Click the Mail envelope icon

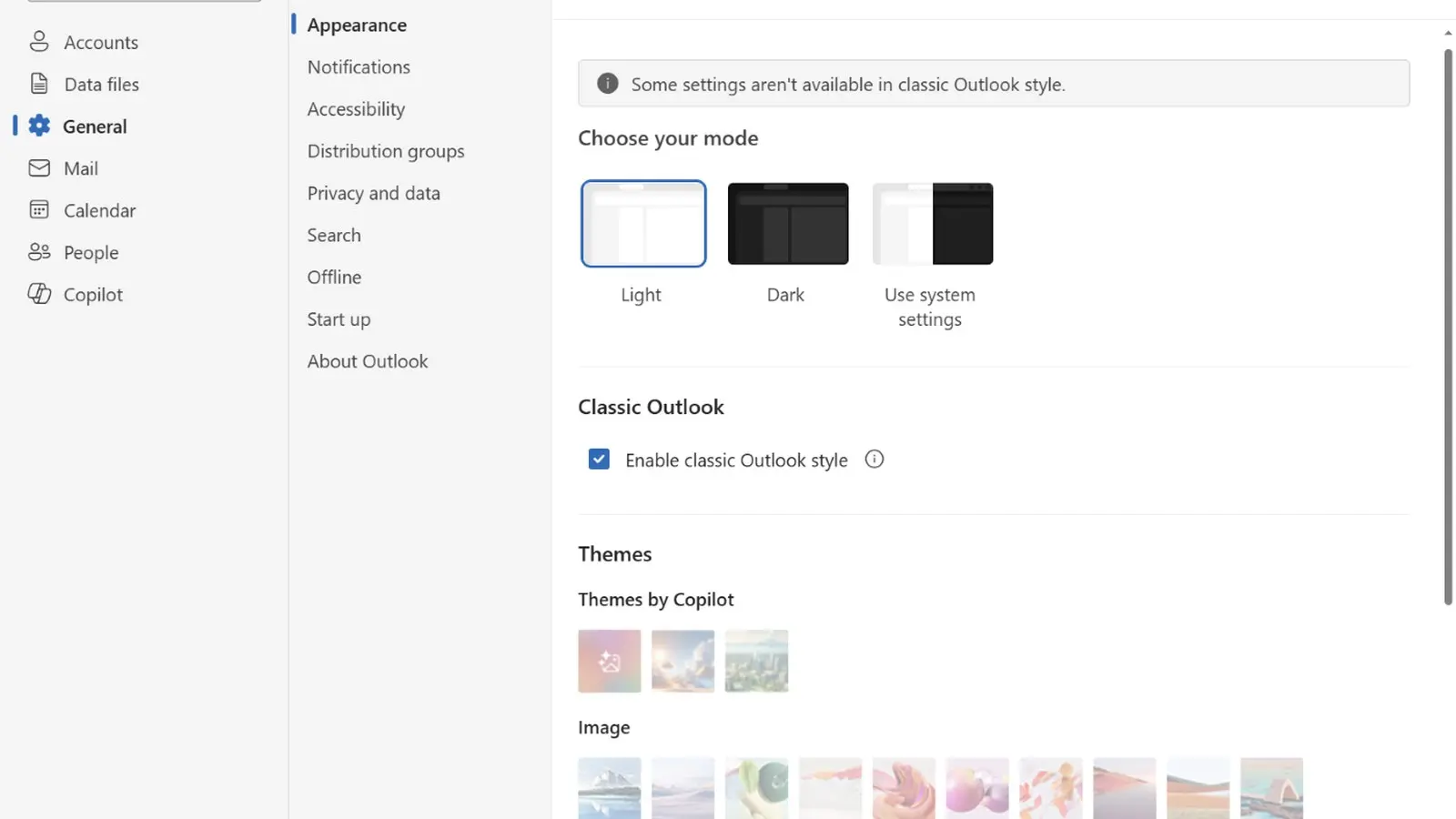39,168
